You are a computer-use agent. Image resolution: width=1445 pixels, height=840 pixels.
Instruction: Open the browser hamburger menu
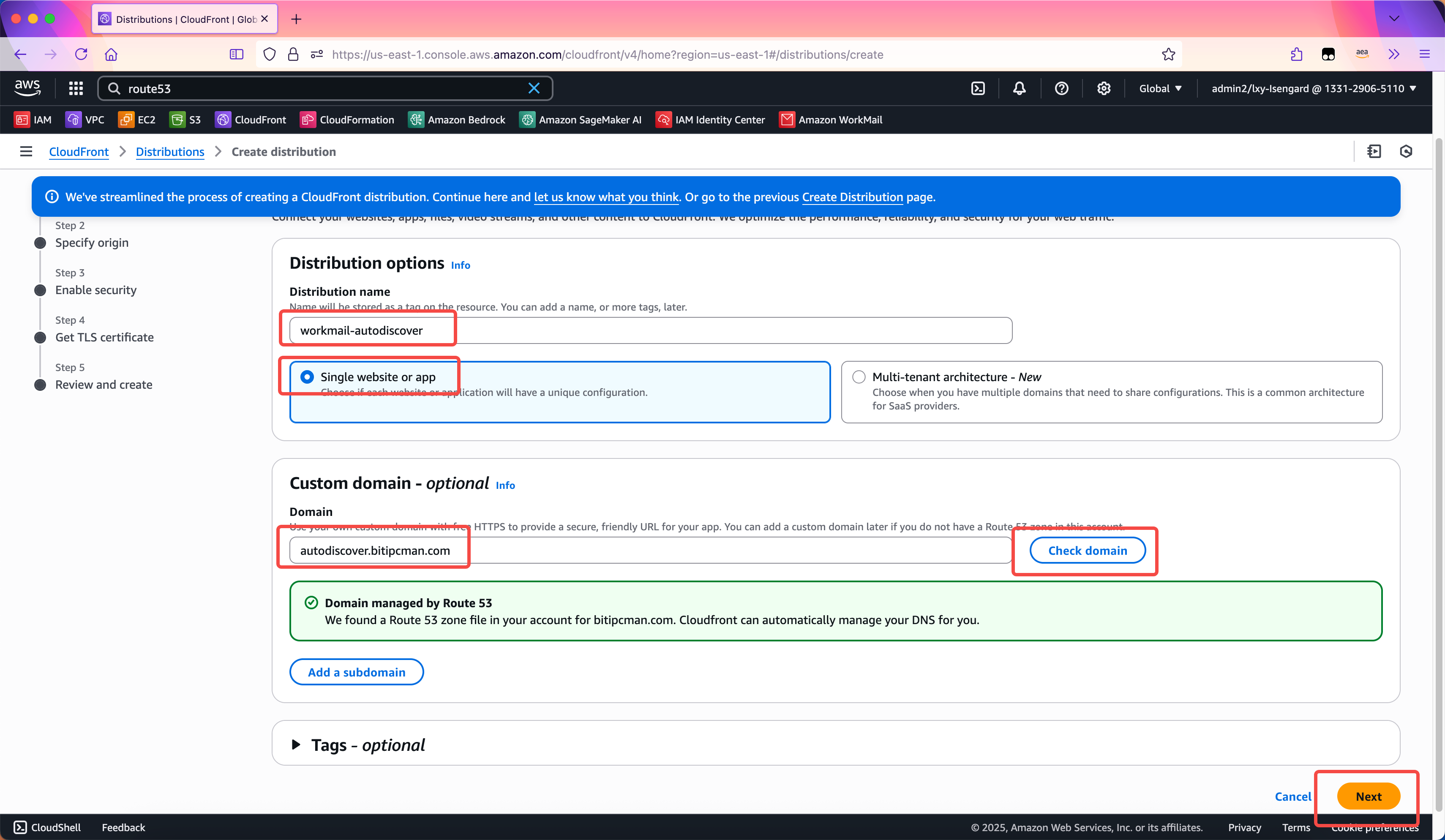[1424, 55]
